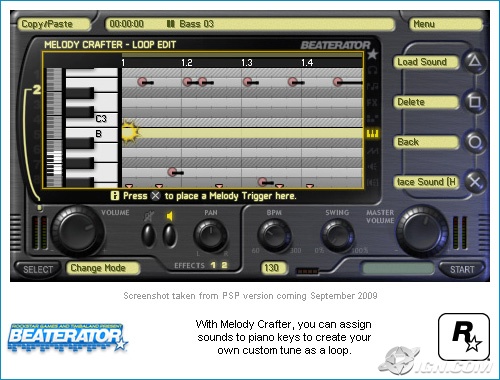Click the triangle button beside Load Sound
The height and width of the screenshot is (380, 500).
(475, 61)
